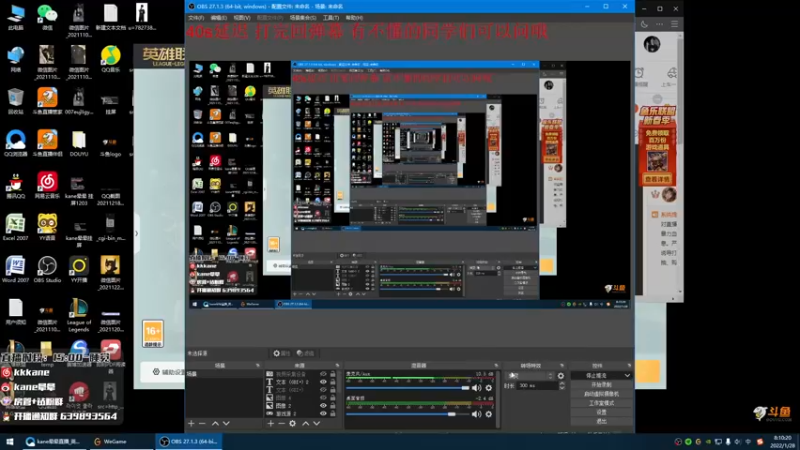Open source properties gear in Sources panel
800x450 pixels.
292,423
